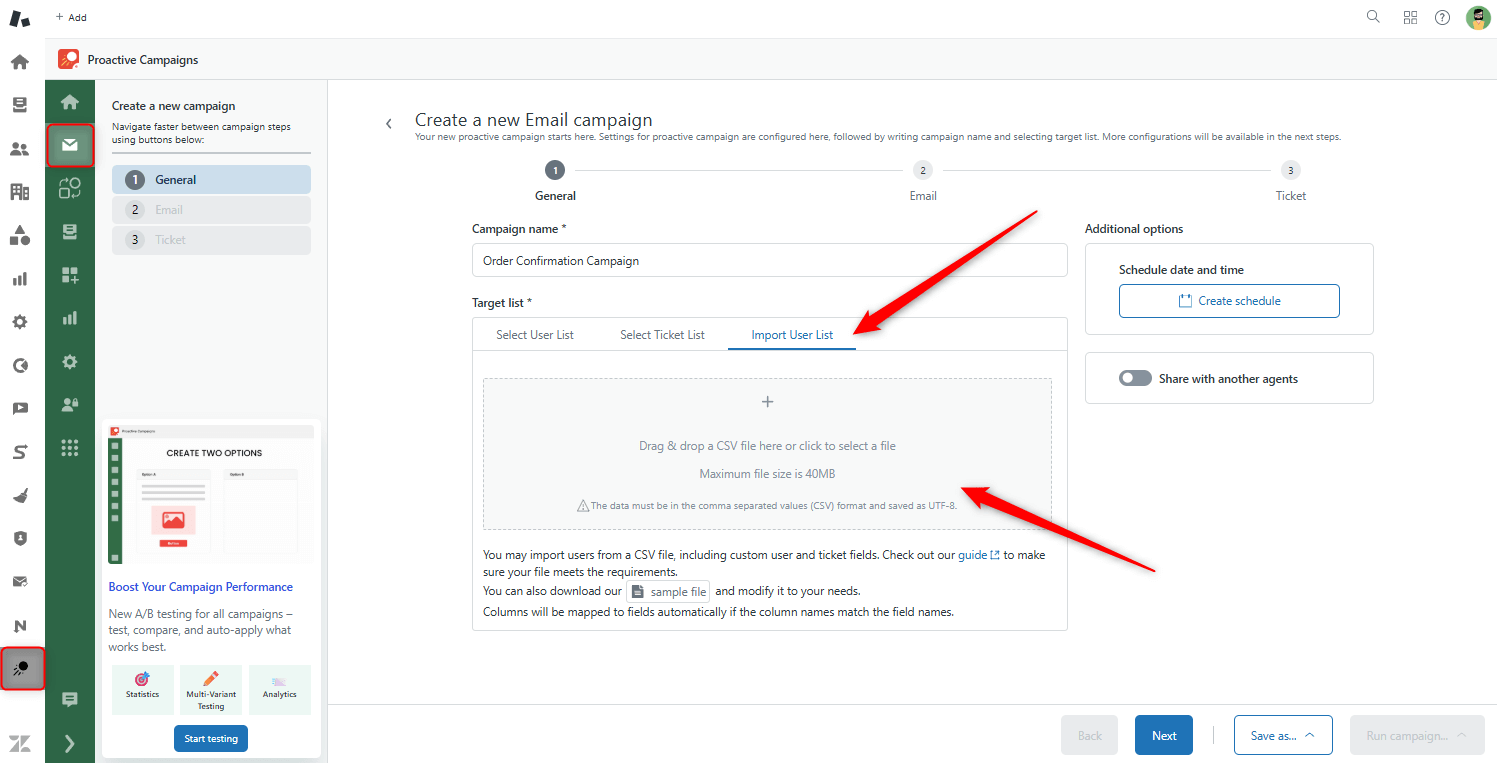Select the bar chart analytics icon in sidebar
Viewport: 1497px width, 763px height.
(70, 319)
